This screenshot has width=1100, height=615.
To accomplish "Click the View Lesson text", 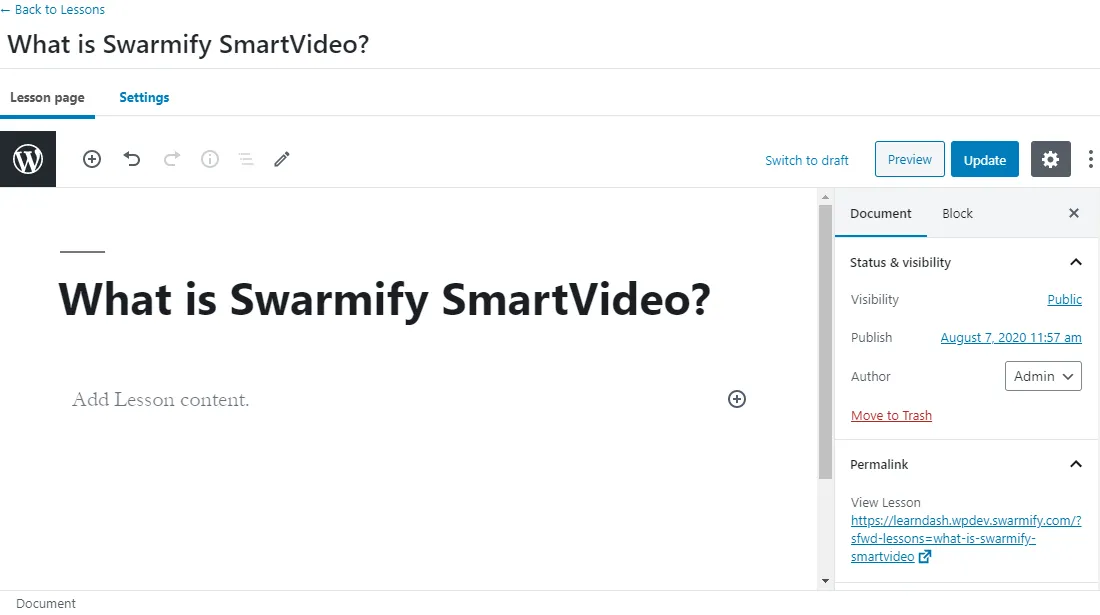I will [x=885, y=502].
